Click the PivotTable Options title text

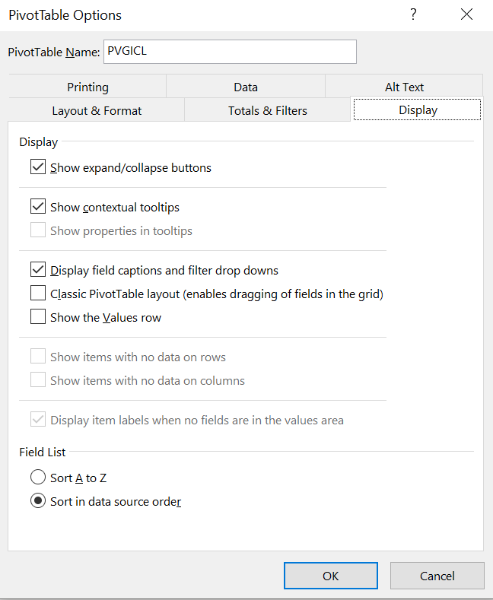pyautogui.click(x=65, y=15)
